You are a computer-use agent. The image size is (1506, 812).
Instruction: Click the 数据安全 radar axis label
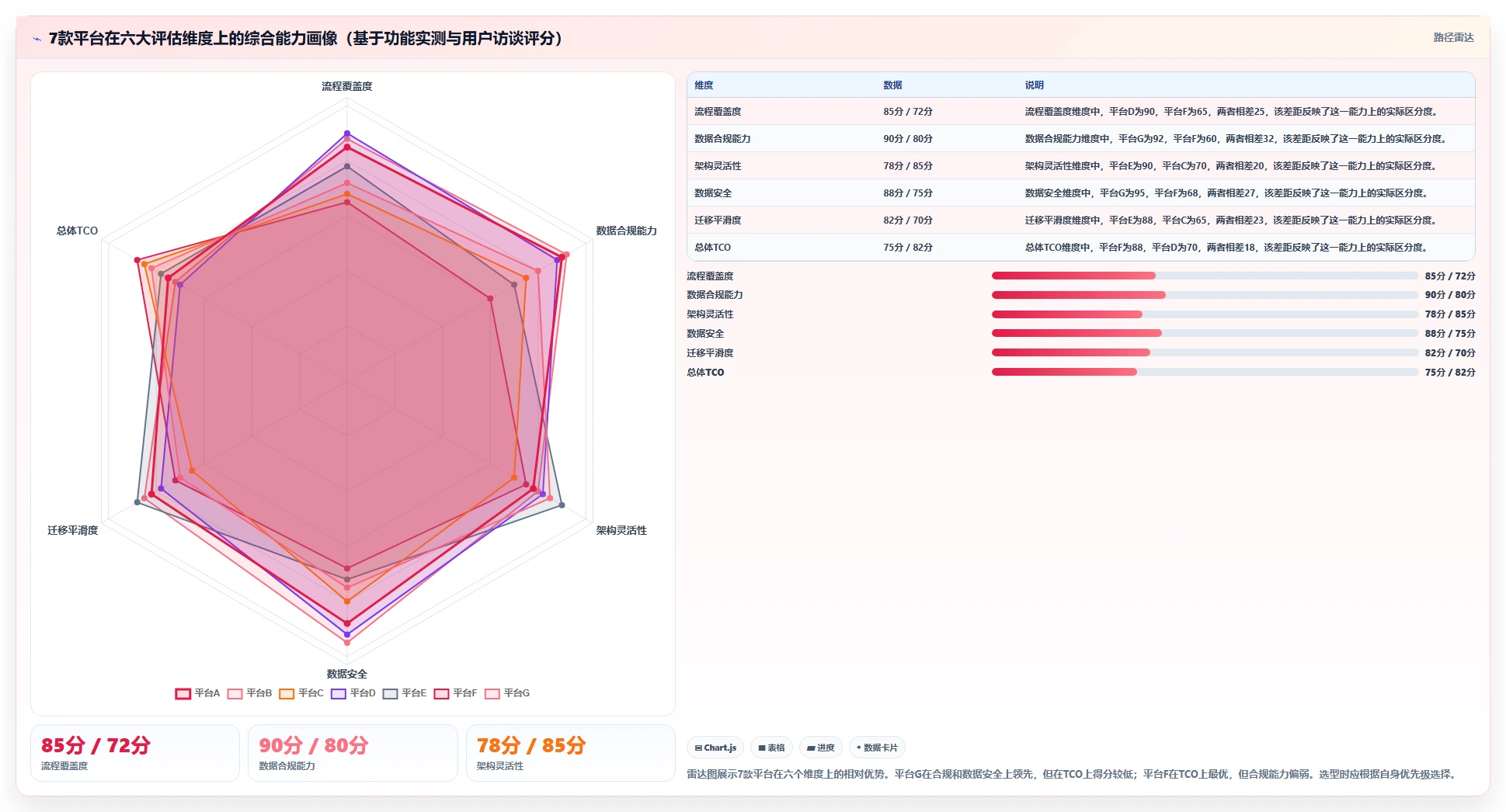point(347,674)
